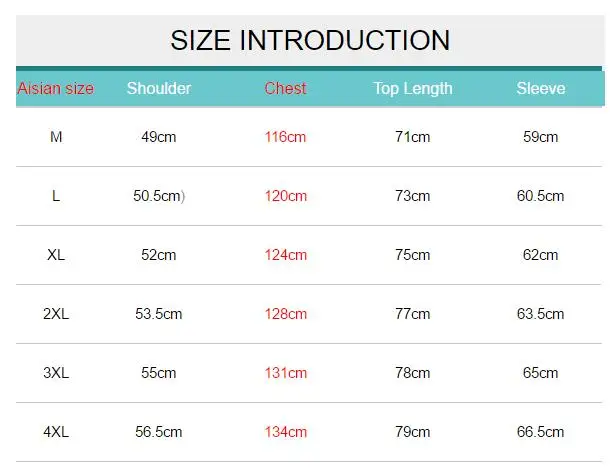The height and width of the screenshot is (473, 614).
Task: Click the 124cm chest value
Action: (286, 255)
